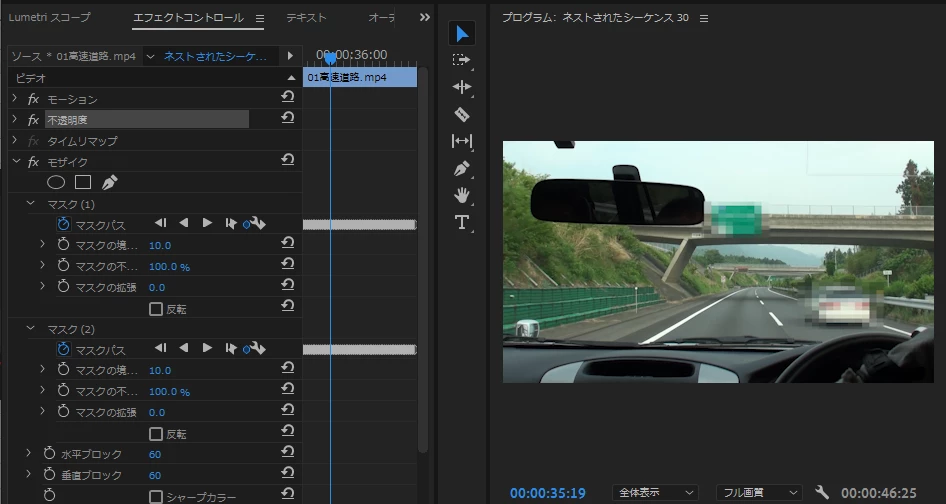Reset the モザイク effect
This screenshot has width=946, height=504.
288,160
